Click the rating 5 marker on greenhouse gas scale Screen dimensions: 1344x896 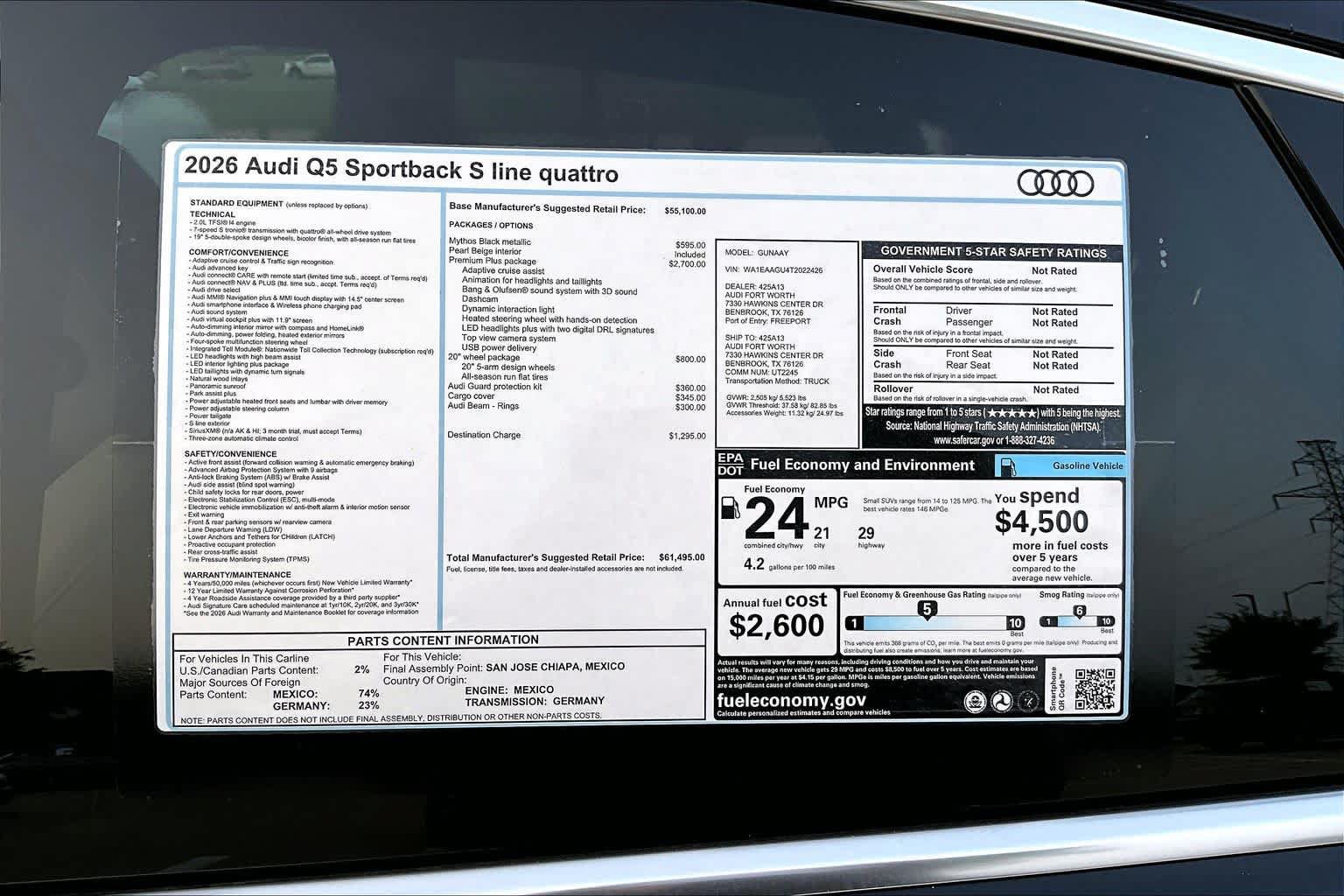pos(927,610)
